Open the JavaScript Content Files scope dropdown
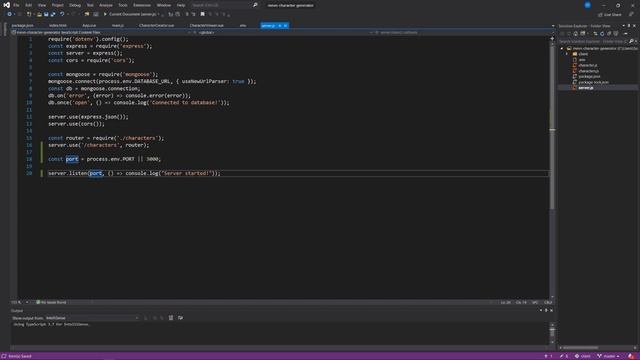This screenshot has width=640, height=360. (x=102, y=32)
